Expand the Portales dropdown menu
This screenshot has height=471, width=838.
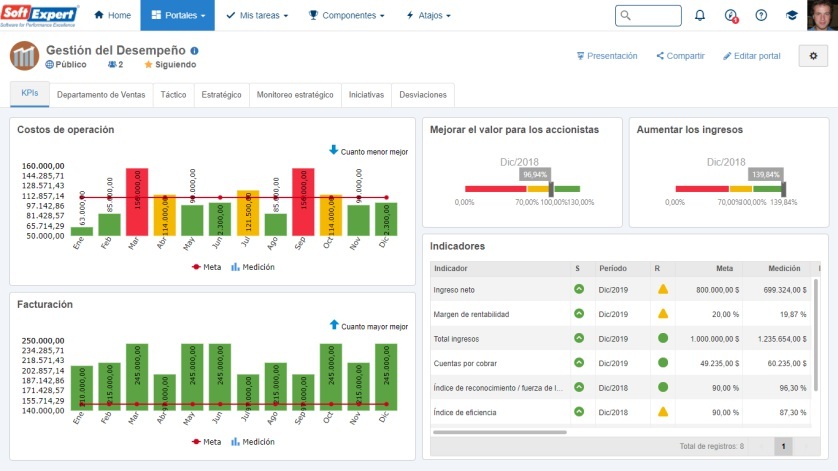[176, 16]
